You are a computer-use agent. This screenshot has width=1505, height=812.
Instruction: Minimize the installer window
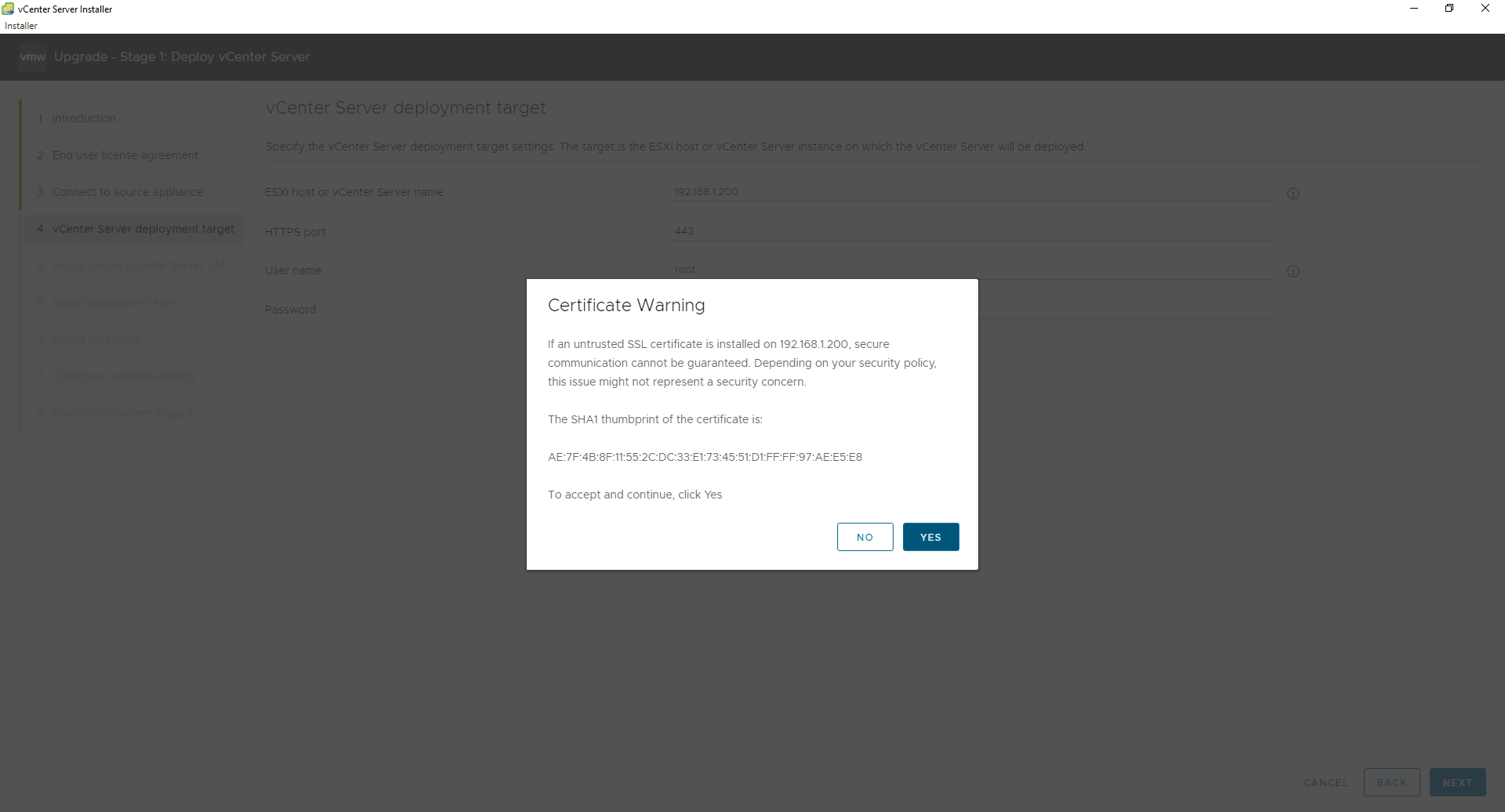(x=1414, y=9)
